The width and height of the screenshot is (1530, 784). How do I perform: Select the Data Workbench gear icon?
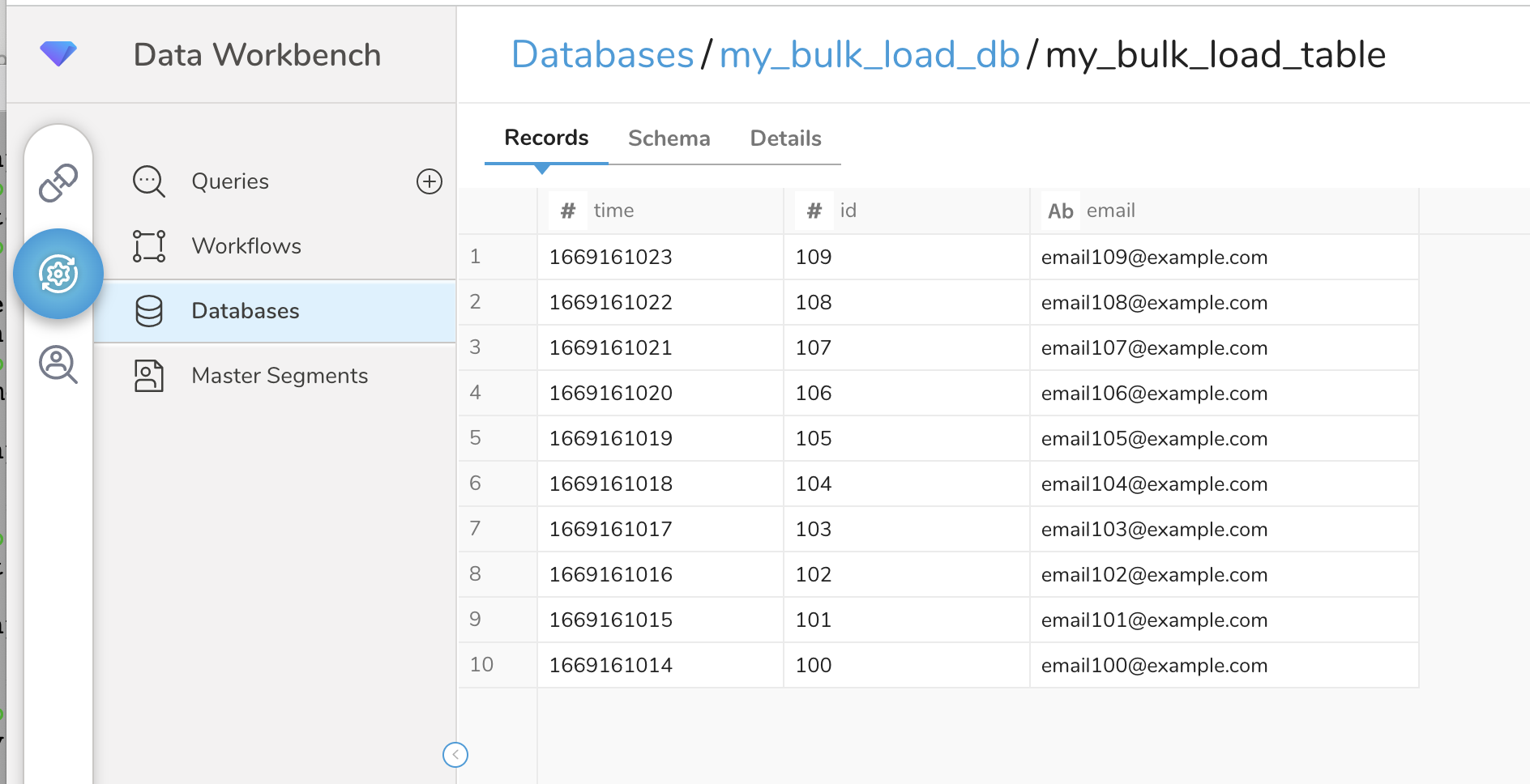[58, 274]
